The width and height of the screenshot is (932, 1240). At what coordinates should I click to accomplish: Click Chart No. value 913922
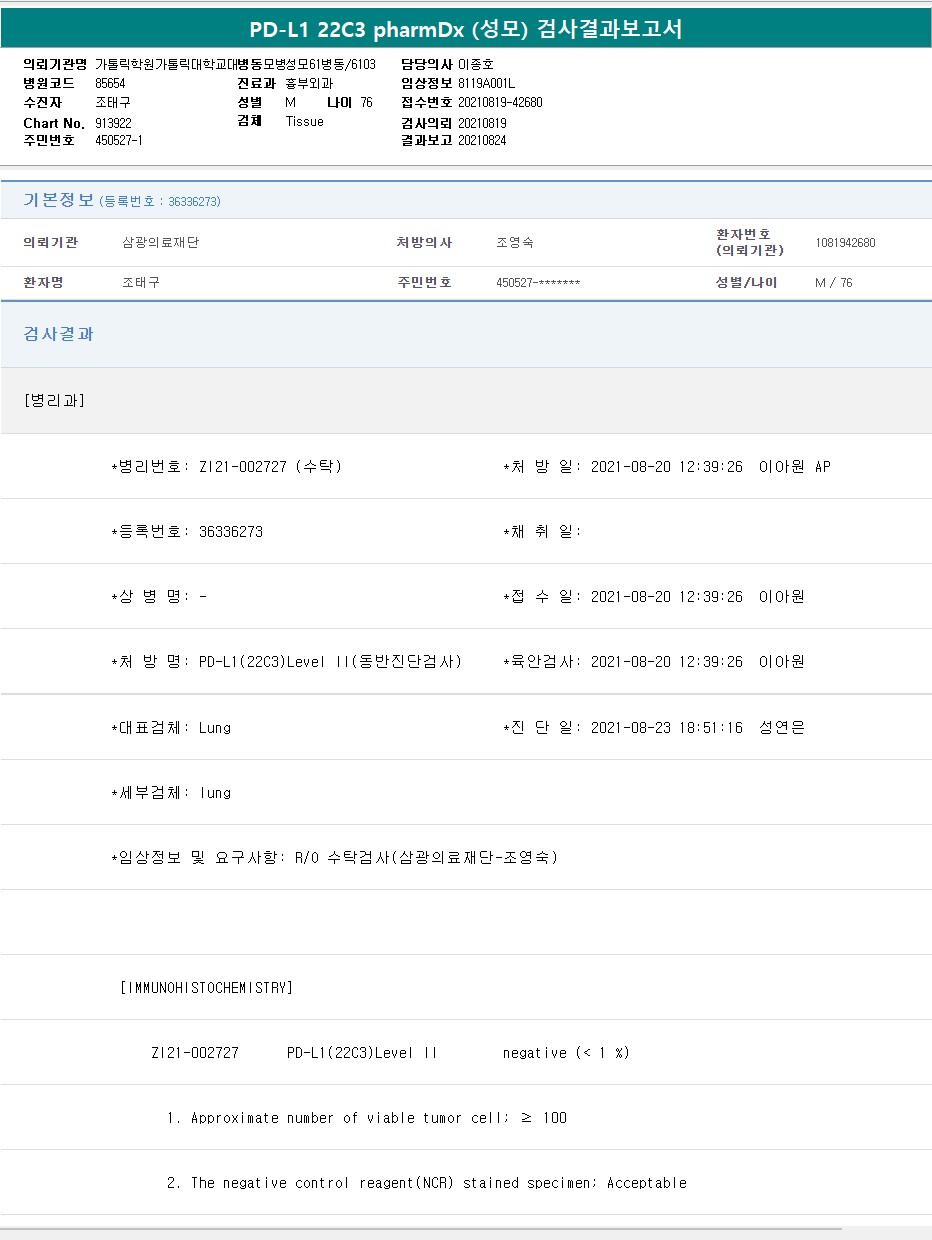[x=113, y=123]
